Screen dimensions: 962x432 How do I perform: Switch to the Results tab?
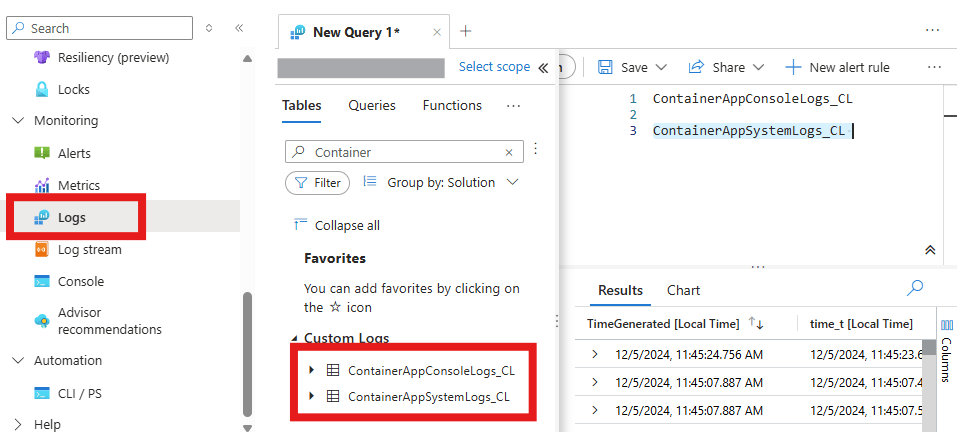(x=620, y=291)
